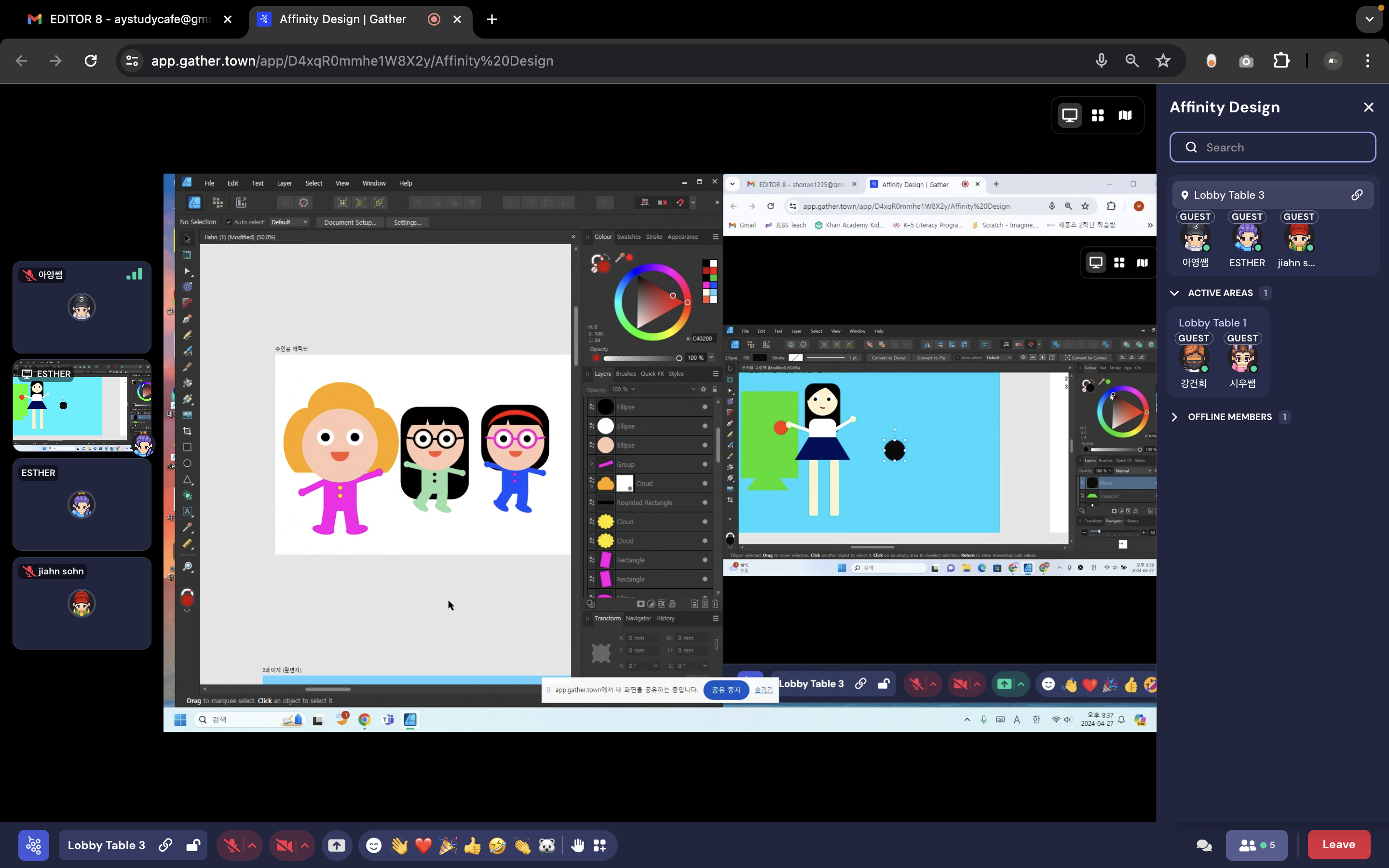Switch to the Pixel Persona icon

[x=218, y=203]
